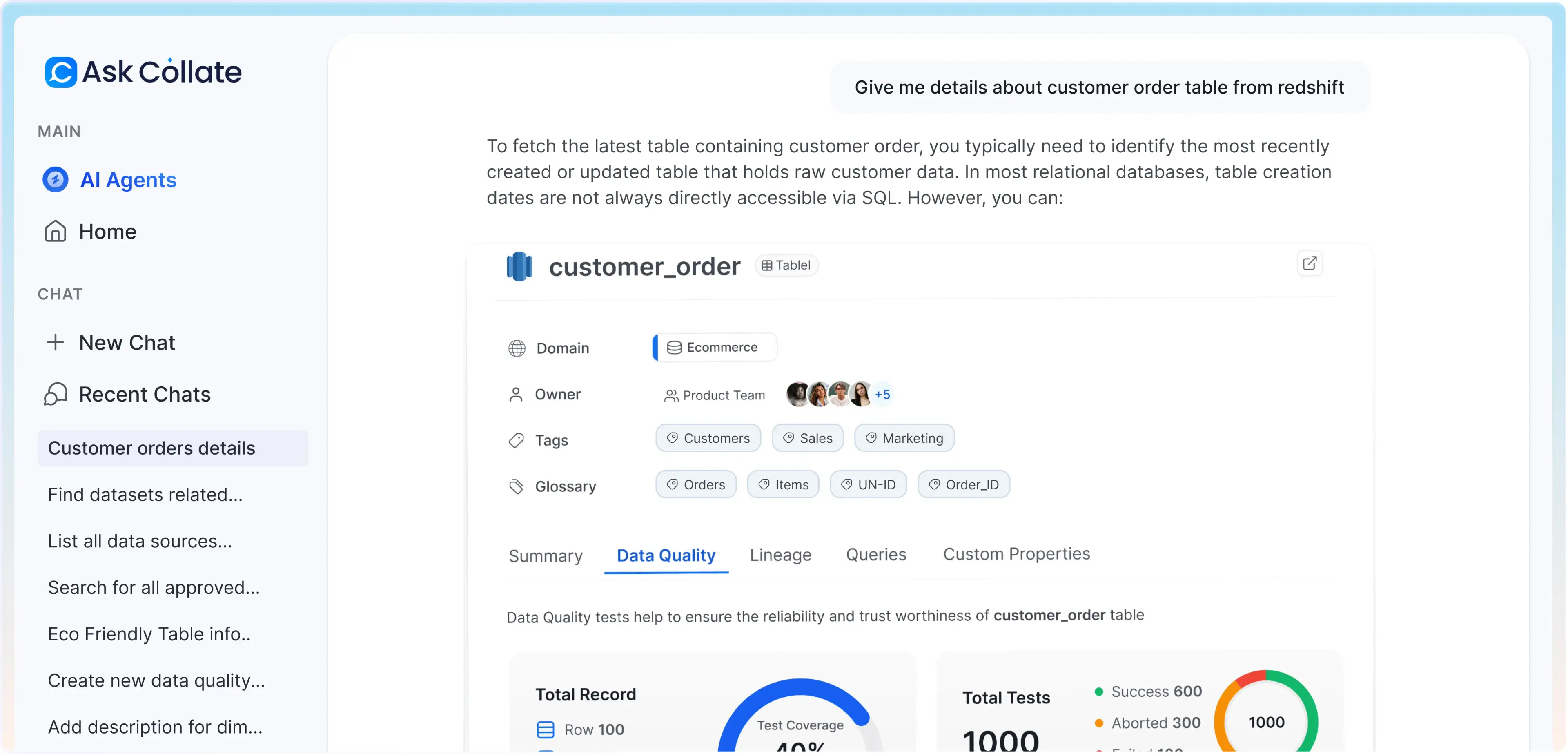Viewport: 1568px width, 754px height.
Task: Click the Recent Chats bubble icon
Action: (56, 394)
